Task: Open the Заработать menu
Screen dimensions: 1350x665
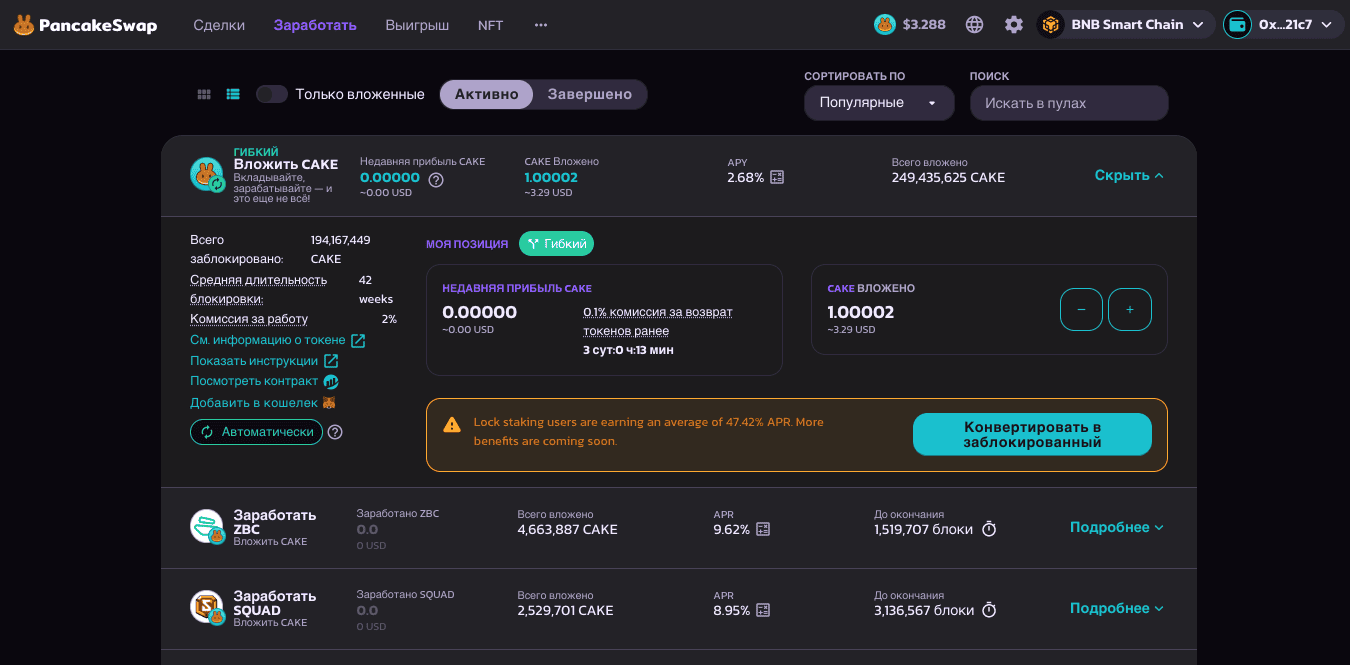Action: (315, 25)
